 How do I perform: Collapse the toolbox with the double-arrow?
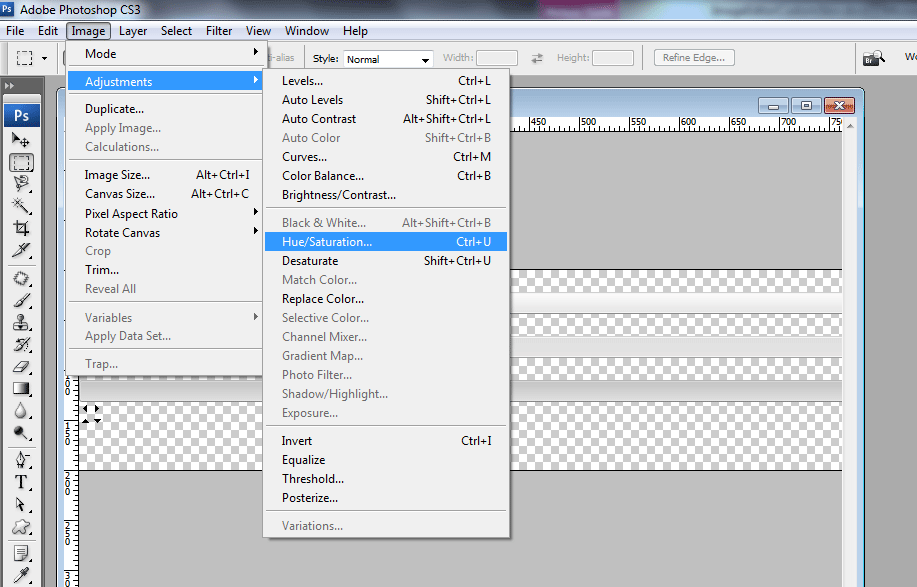[9, 86]
